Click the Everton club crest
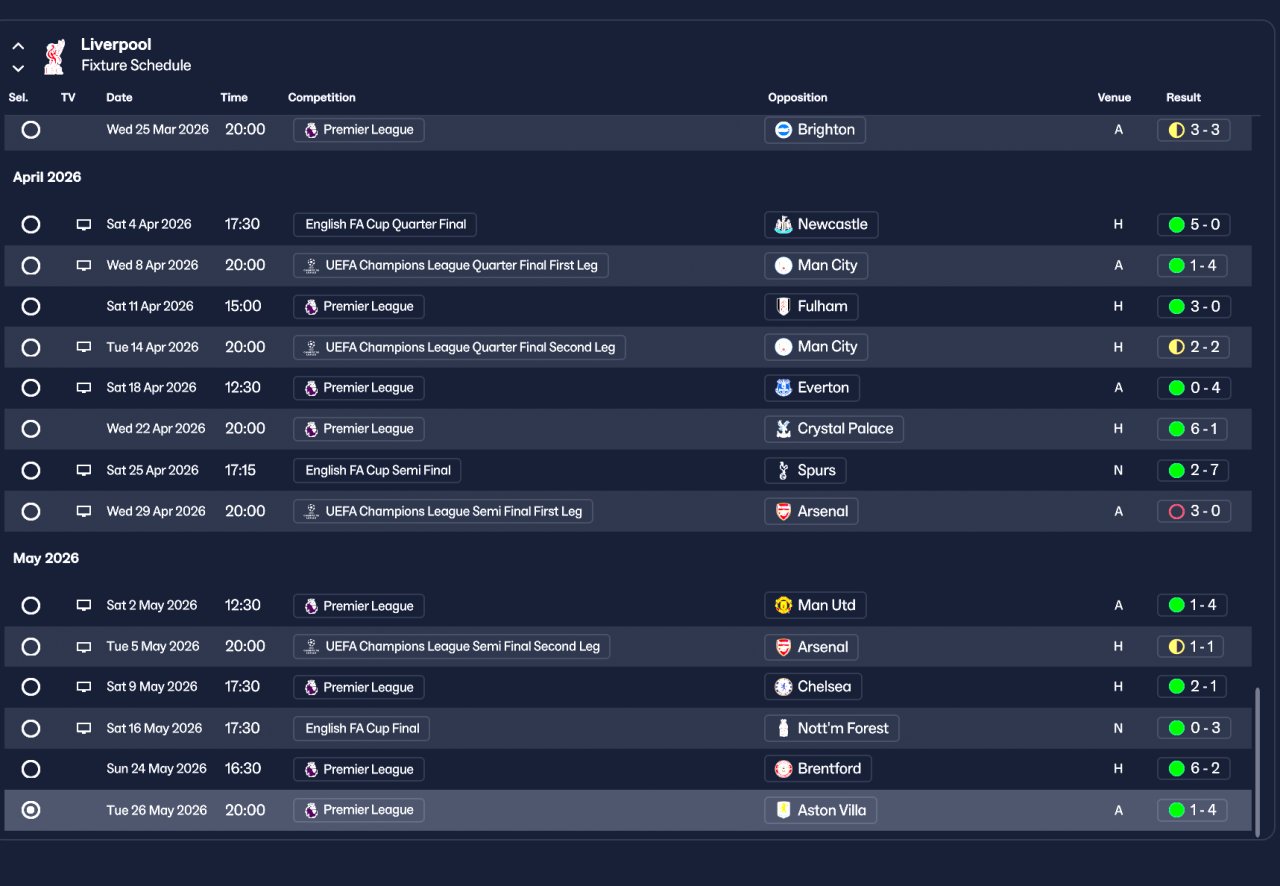 point(784,388)
